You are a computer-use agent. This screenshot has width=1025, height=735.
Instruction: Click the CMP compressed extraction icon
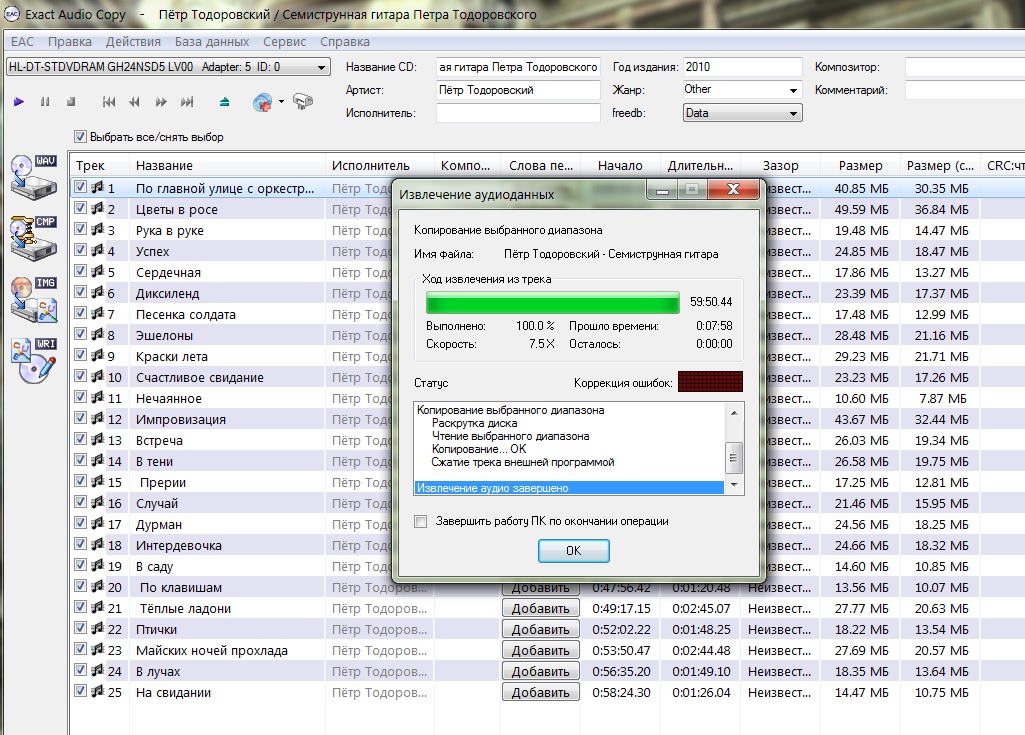tap(34, 237)
